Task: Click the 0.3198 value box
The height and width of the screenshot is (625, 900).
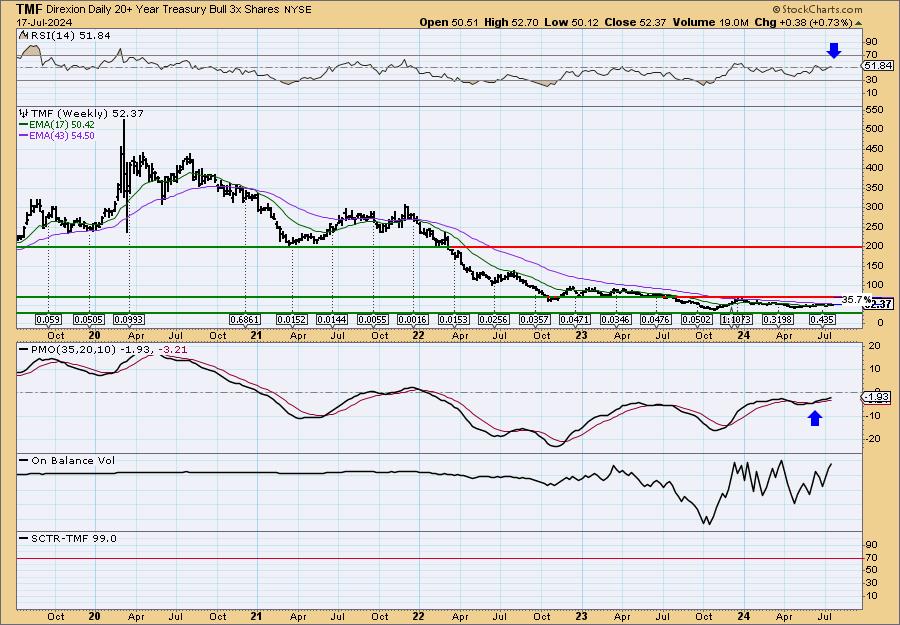Action: click(x=778, y=320)
